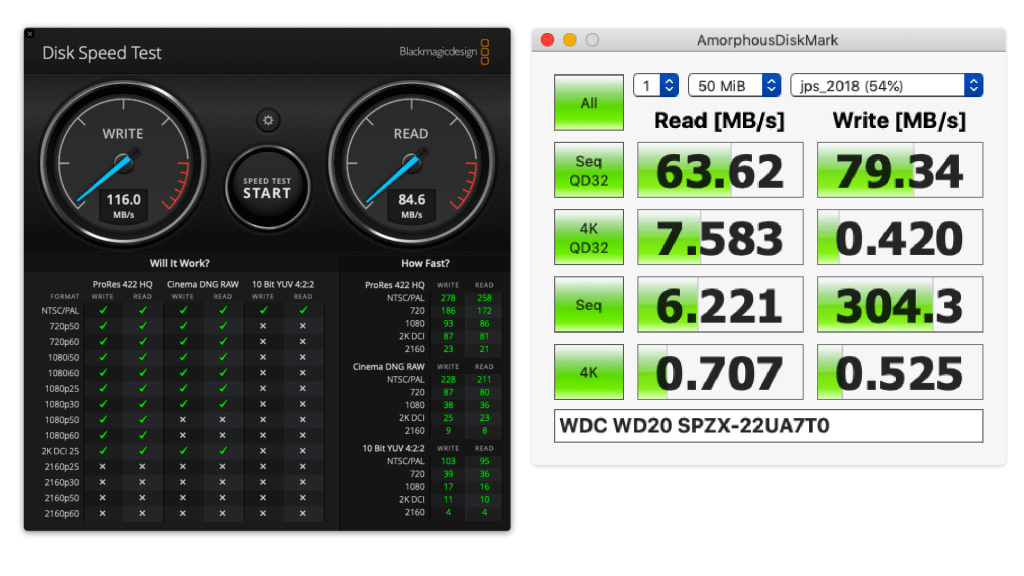Viewport: 1024px width, 576px height.
Task: Click 1080p50 ProRes write checkmark
Action: [103, 420]
